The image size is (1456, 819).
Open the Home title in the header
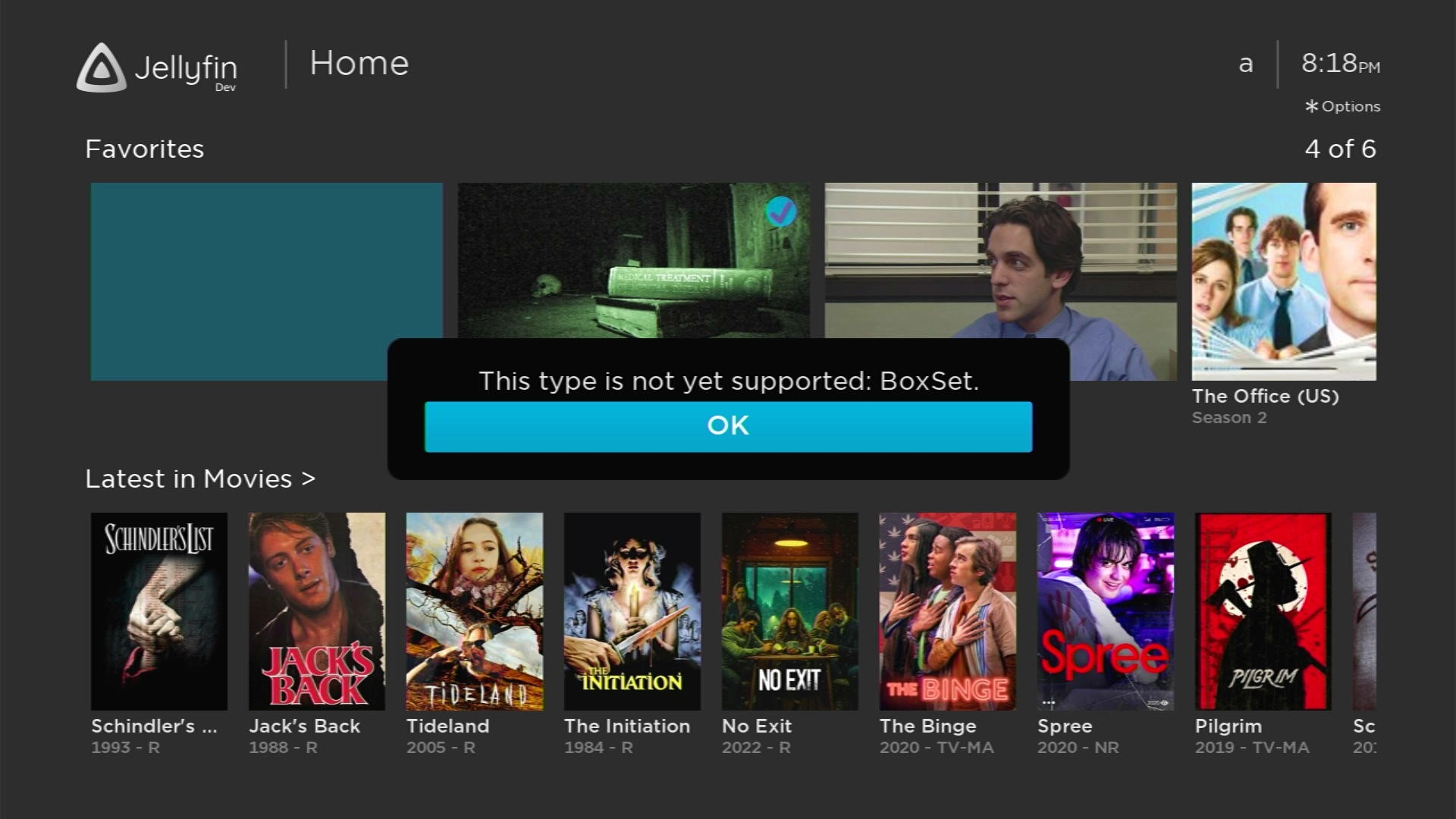tap(359, 63)
